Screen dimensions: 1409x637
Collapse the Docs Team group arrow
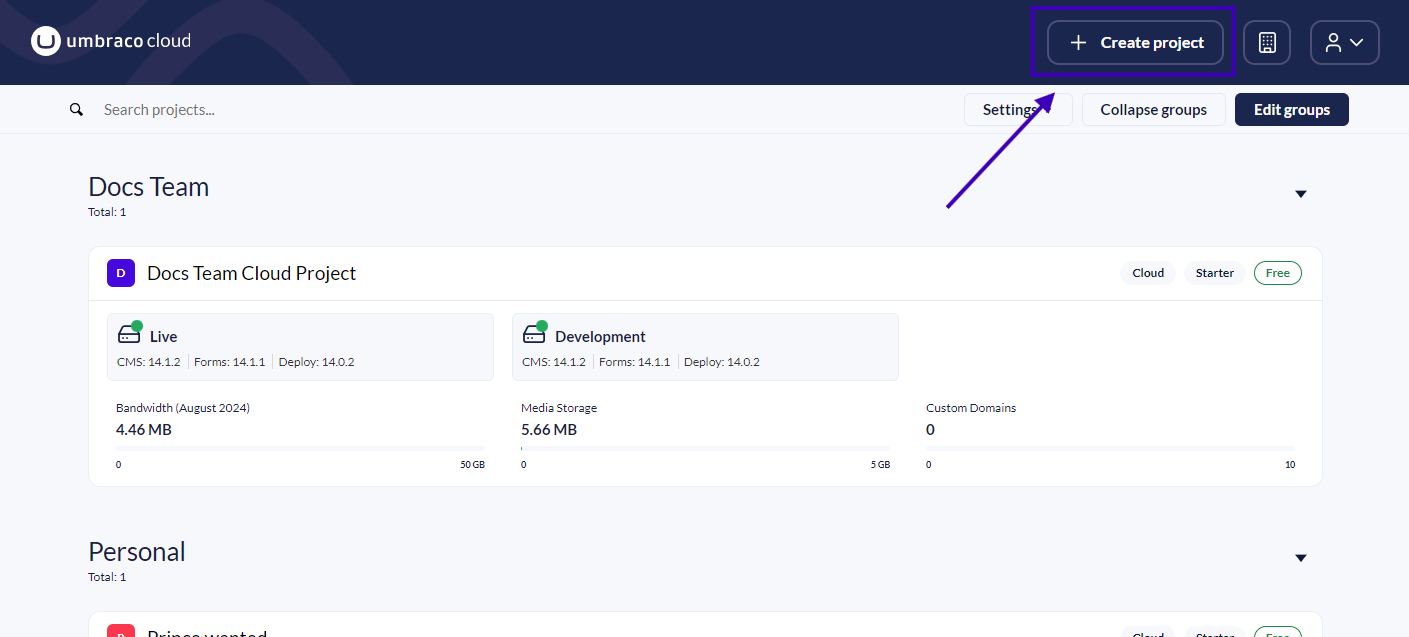(1301, 194)
